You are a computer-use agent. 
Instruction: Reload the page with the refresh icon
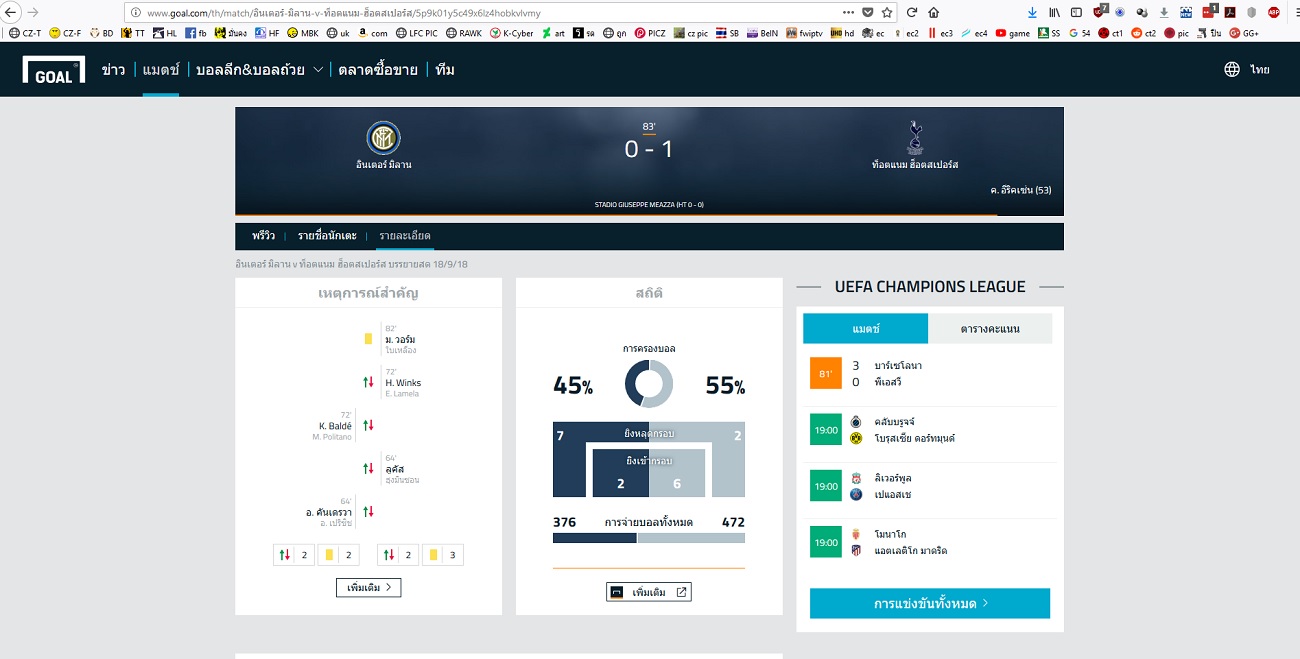[x=911, y=12]
